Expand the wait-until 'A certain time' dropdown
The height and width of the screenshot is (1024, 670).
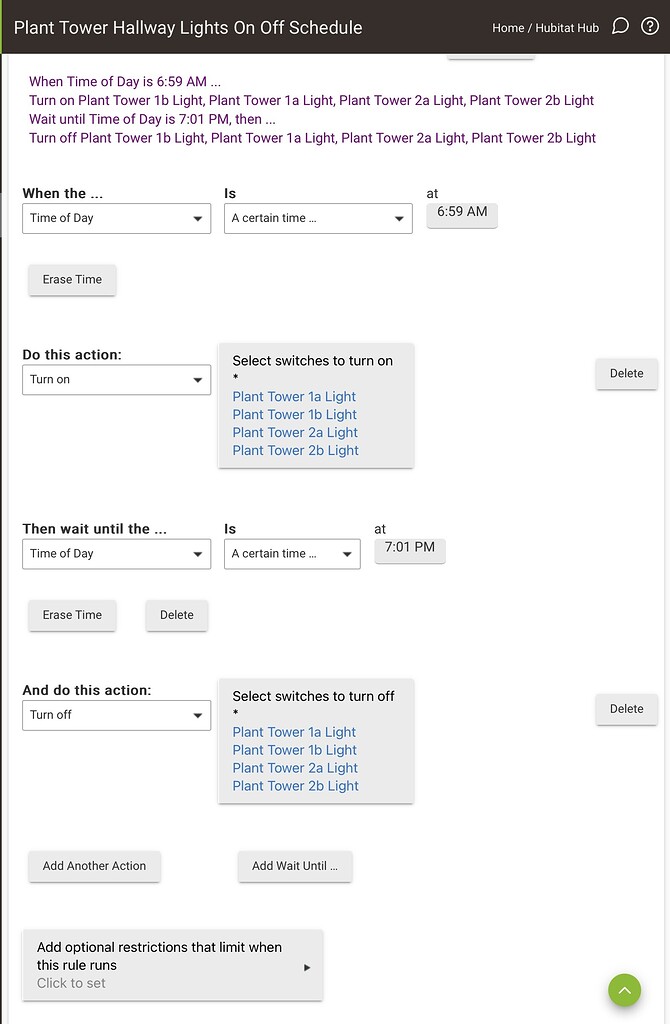292,554
